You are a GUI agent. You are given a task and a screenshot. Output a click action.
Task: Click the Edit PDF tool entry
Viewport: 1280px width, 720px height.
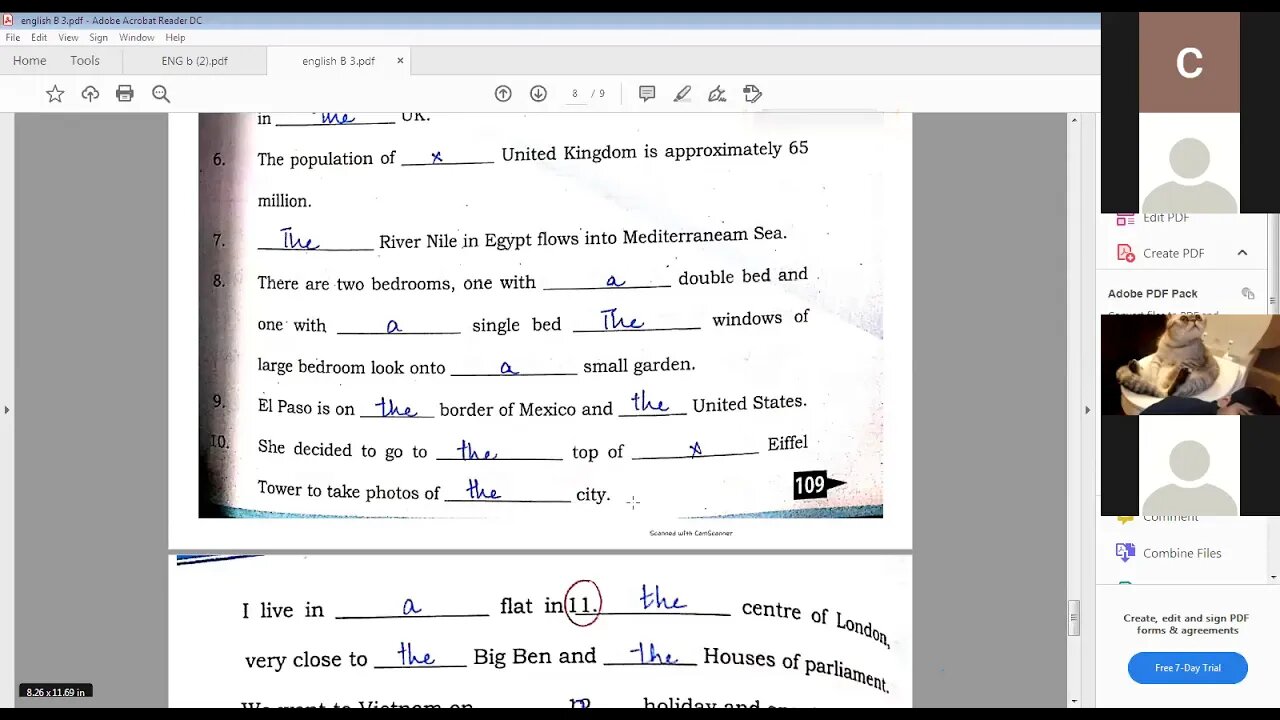coord(1166,218)
